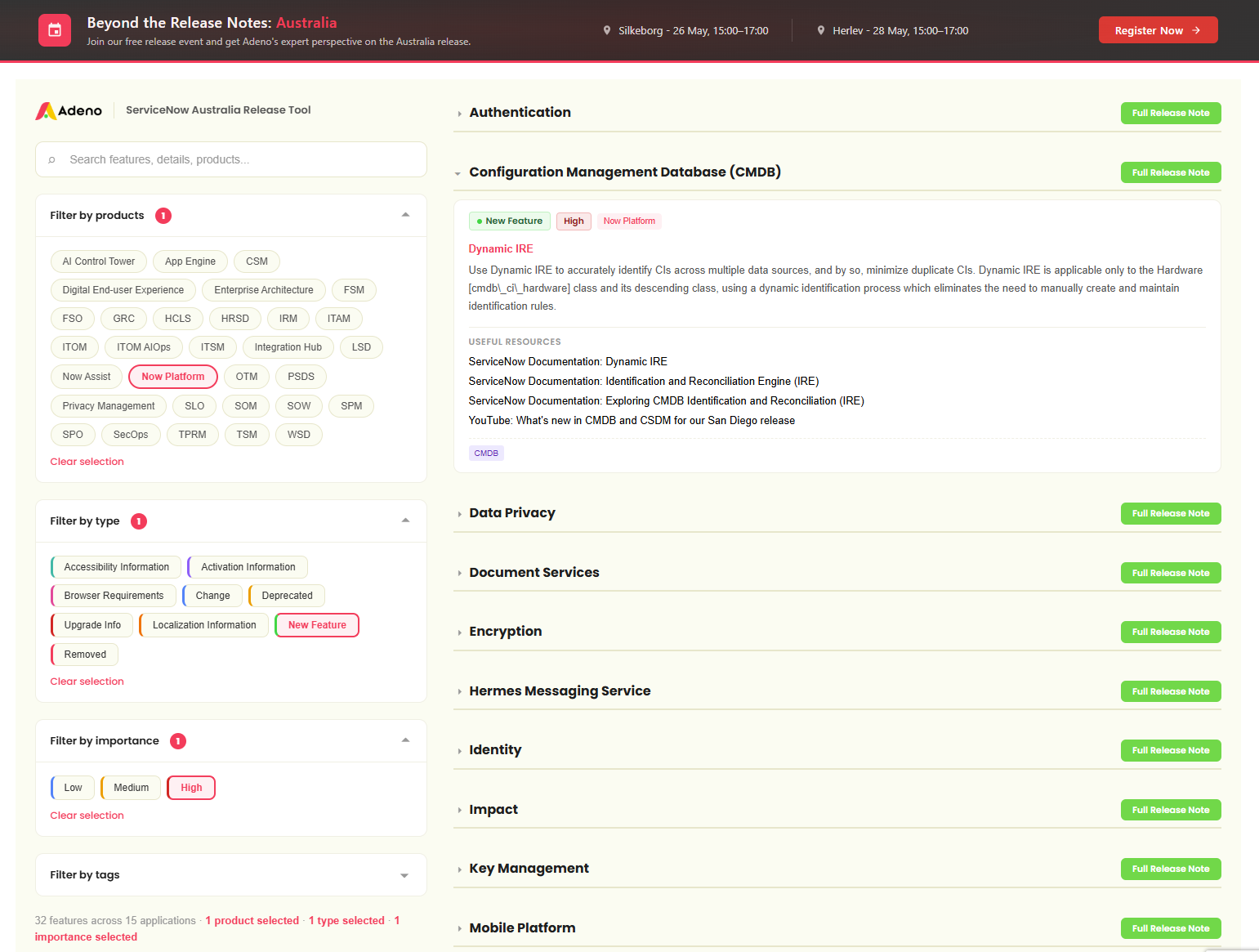This screenshot has width=1259, height=952.
Task: Clear the product filter selection
Action: click(87, 461)
